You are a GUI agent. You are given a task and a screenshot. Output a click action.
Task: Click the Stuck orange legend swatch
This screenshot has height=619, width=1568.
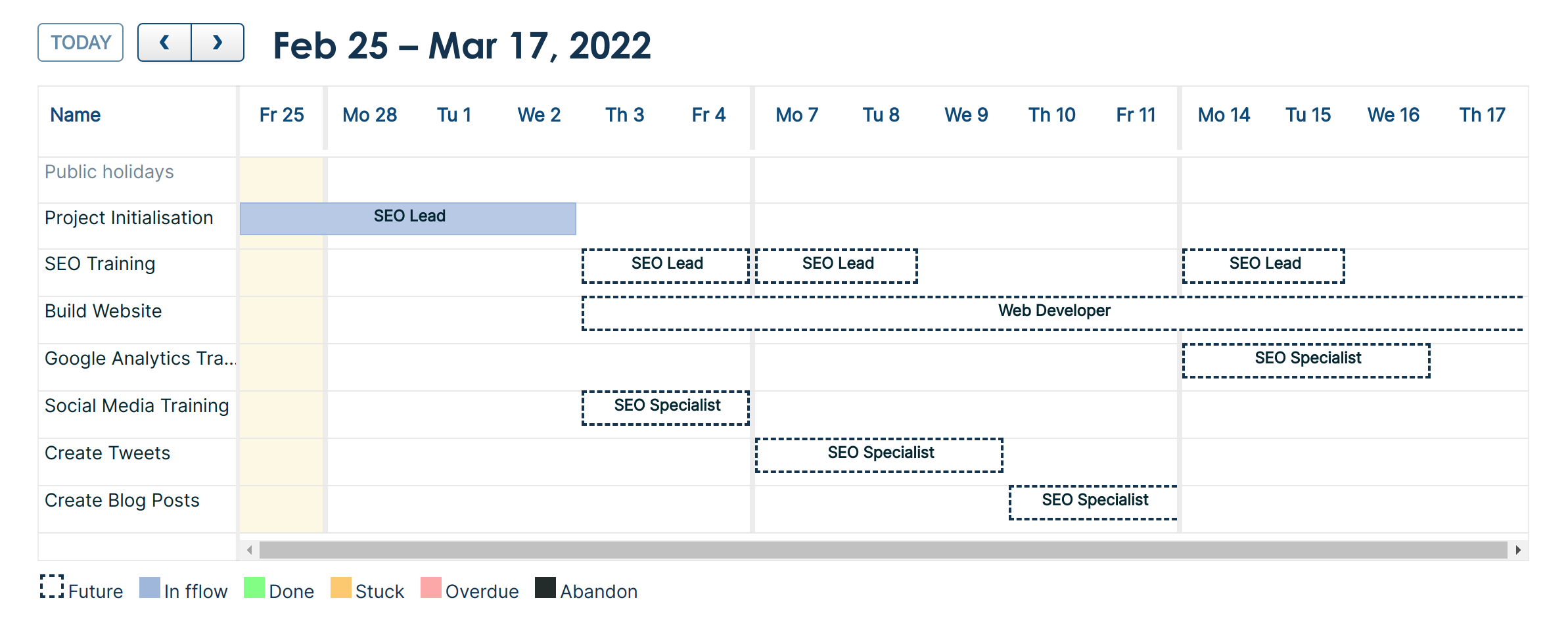pyautogui.click(x=340, y=587)
